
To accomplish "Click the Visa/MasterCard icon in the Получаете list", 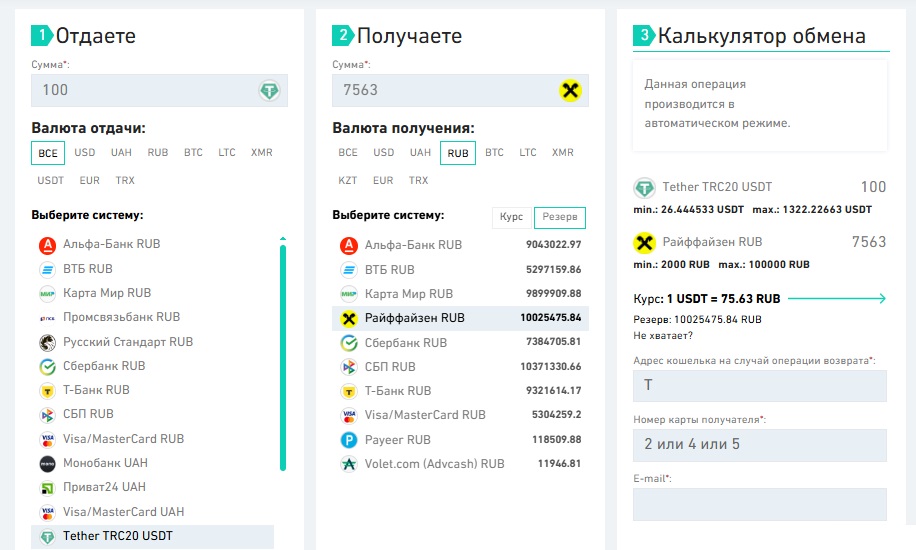I will 349,416.
